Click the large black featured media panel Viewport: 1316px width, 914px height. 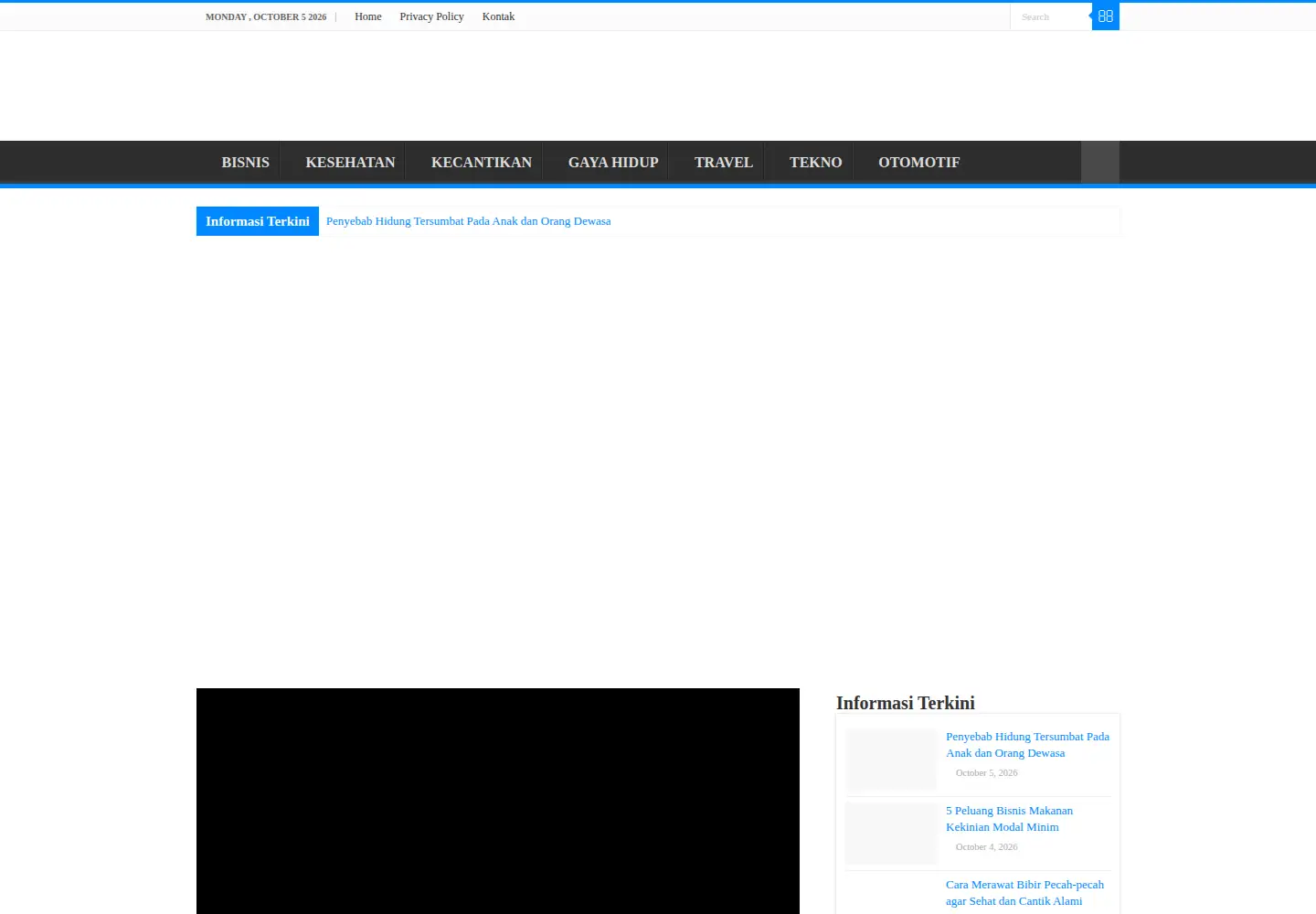[x=498, y=801]
